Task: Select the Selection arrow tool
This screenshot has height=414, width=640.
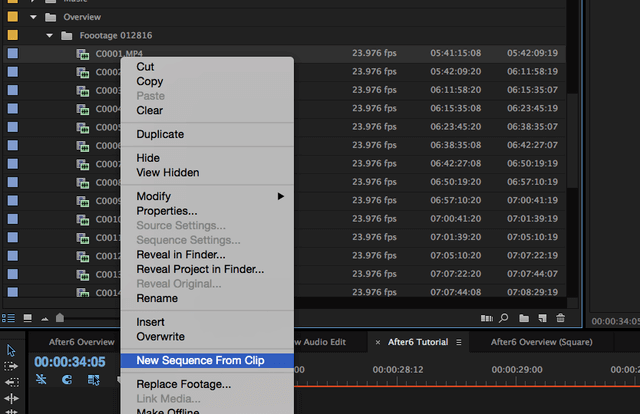Action: 11,350
